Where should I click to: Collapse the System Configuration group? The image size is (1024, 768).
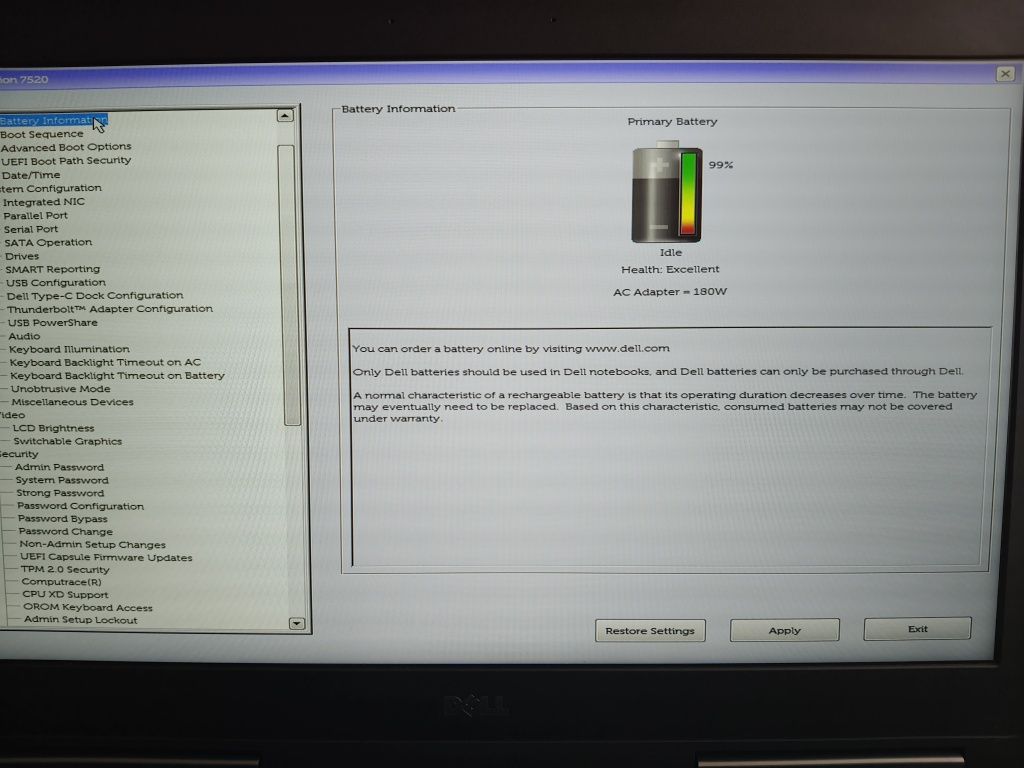point(50,188)
